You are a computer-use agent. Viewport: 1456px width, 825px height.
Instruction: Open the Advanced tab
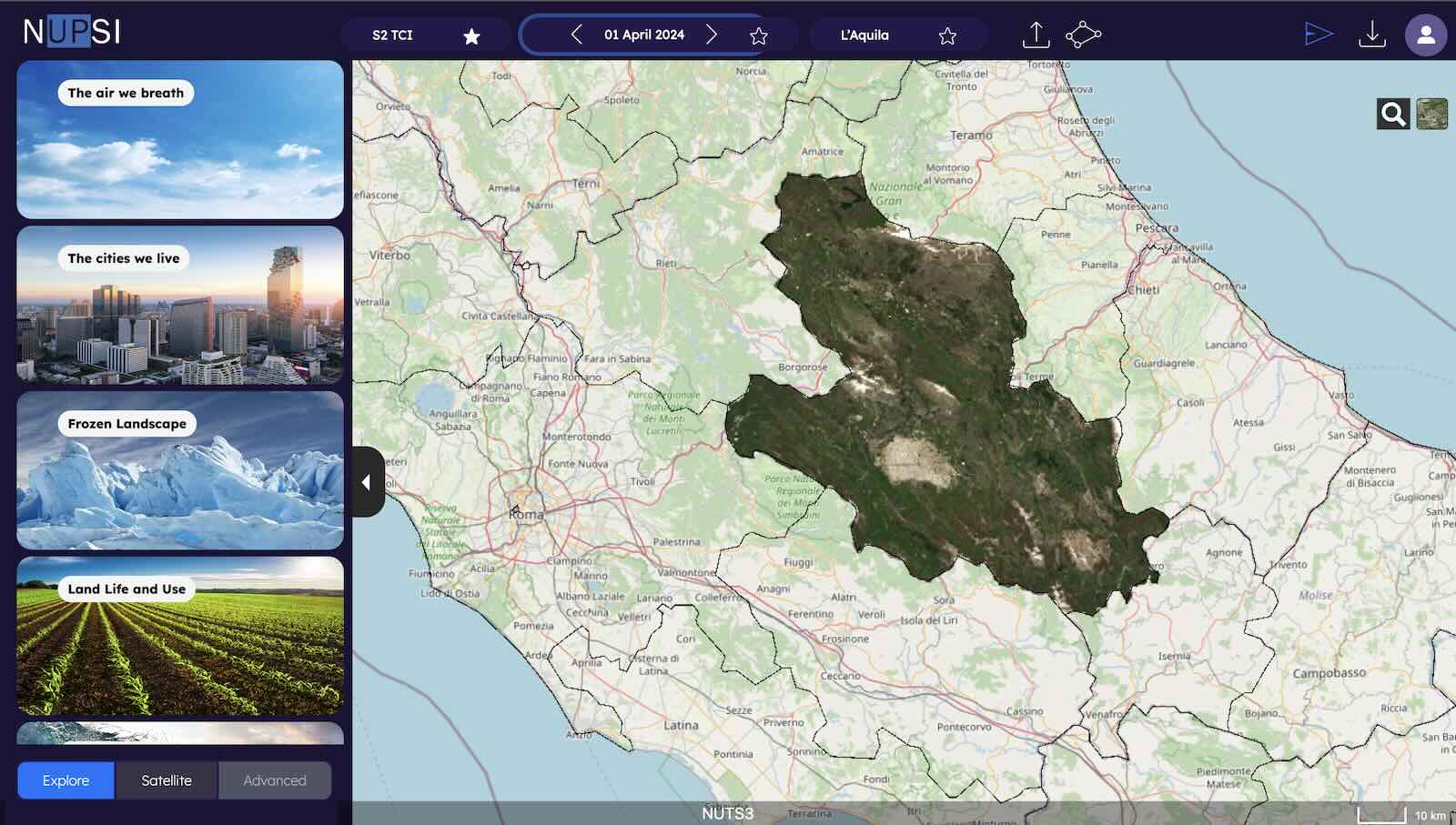coord(274,780)
